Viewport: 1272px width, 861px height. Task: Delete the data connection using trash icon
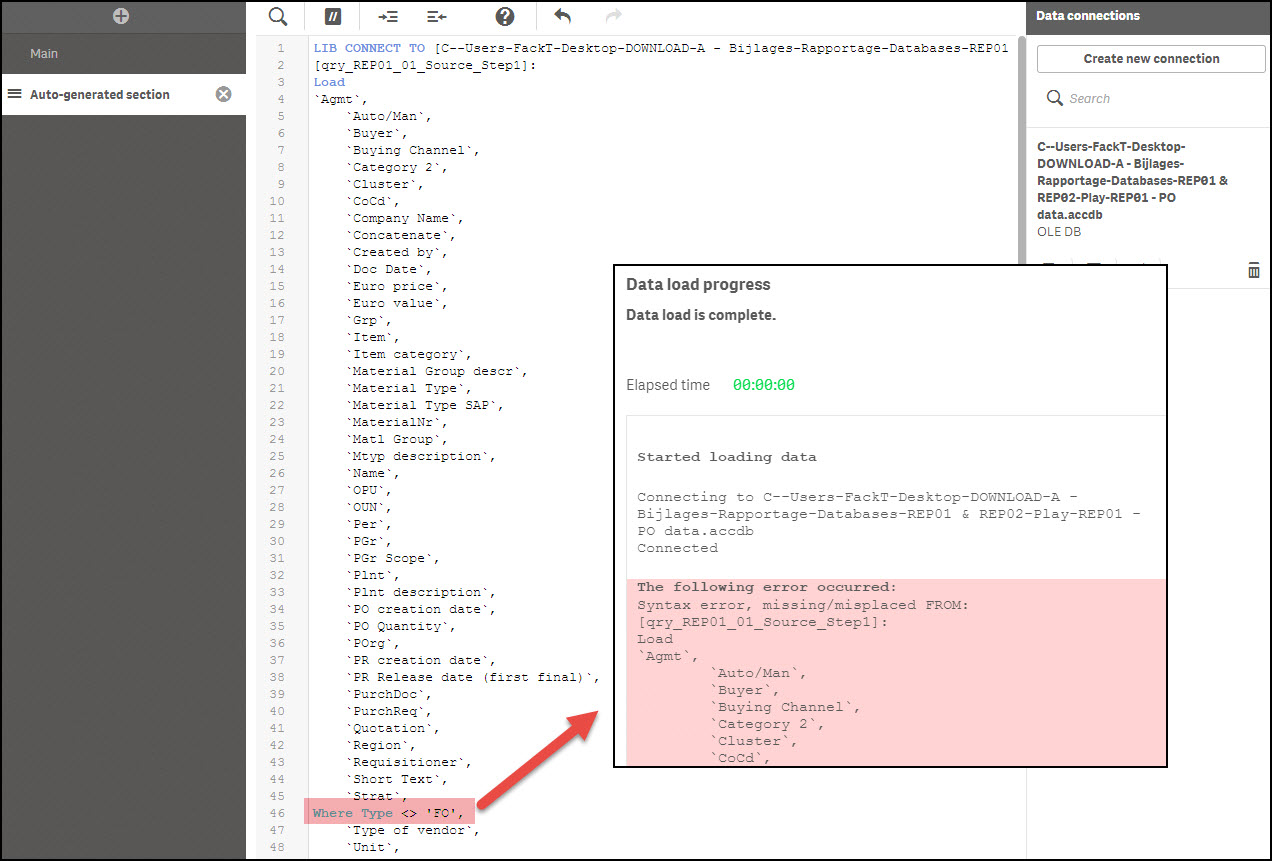point(1253,271)
